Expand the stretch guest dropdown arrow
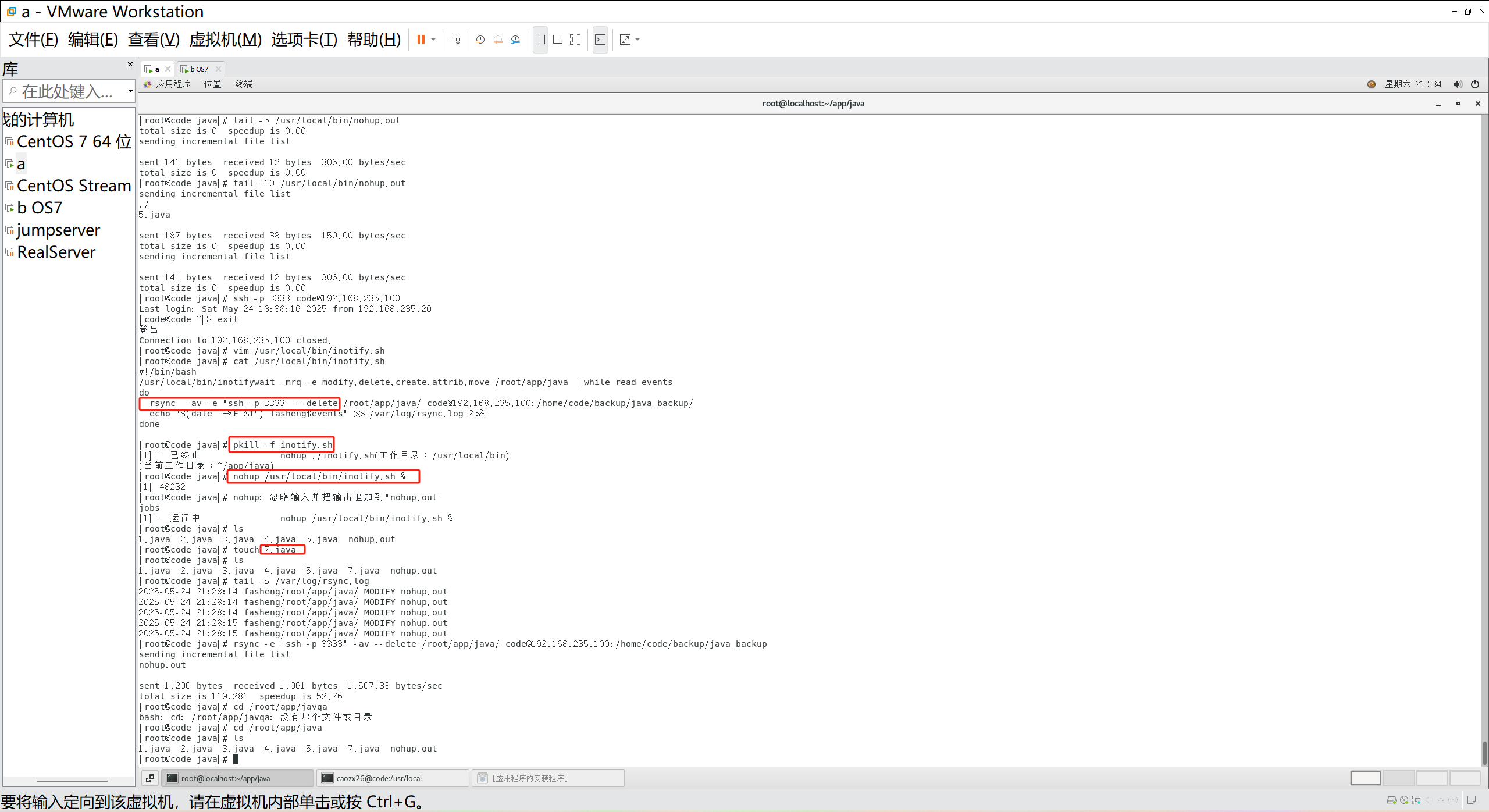This screenshot has width=1489, height=812. (638, 40)
